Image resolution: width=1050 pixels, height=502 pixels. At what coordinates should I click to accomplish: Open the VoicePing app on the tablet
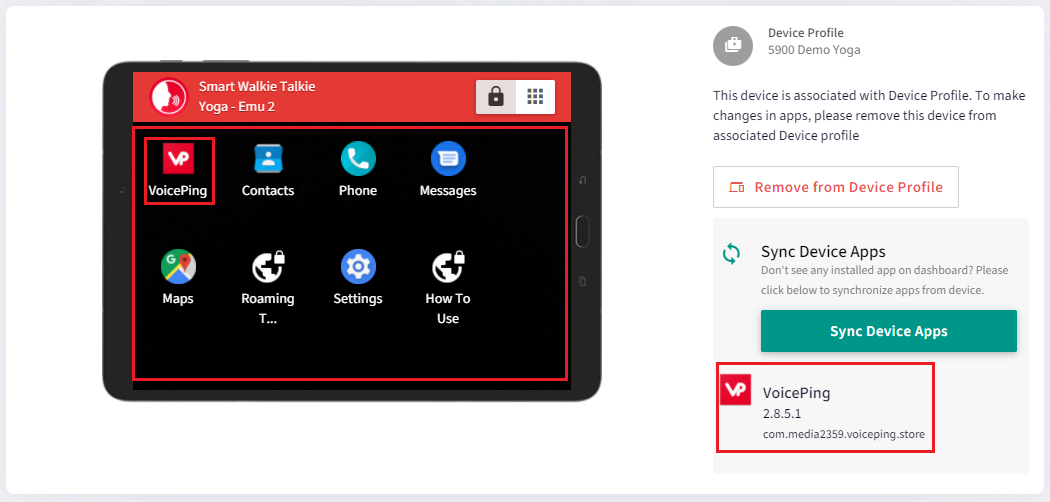point(178,159)
